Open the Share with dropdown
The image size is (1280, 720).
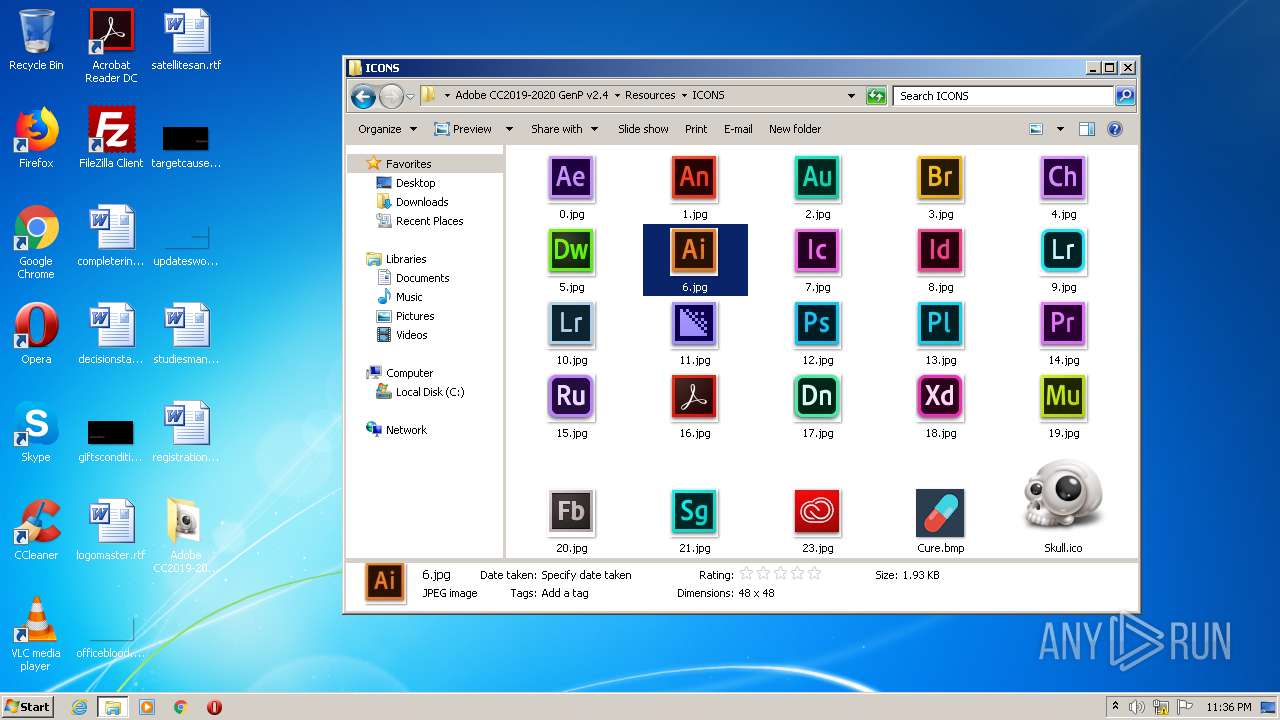tap(564, 129)
